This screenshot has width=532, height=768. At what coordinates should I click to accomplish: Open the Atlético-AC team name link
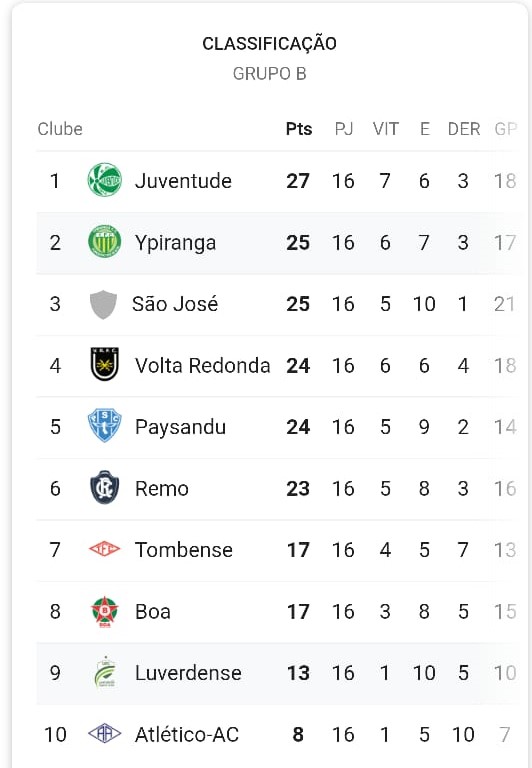coord(187,734)
